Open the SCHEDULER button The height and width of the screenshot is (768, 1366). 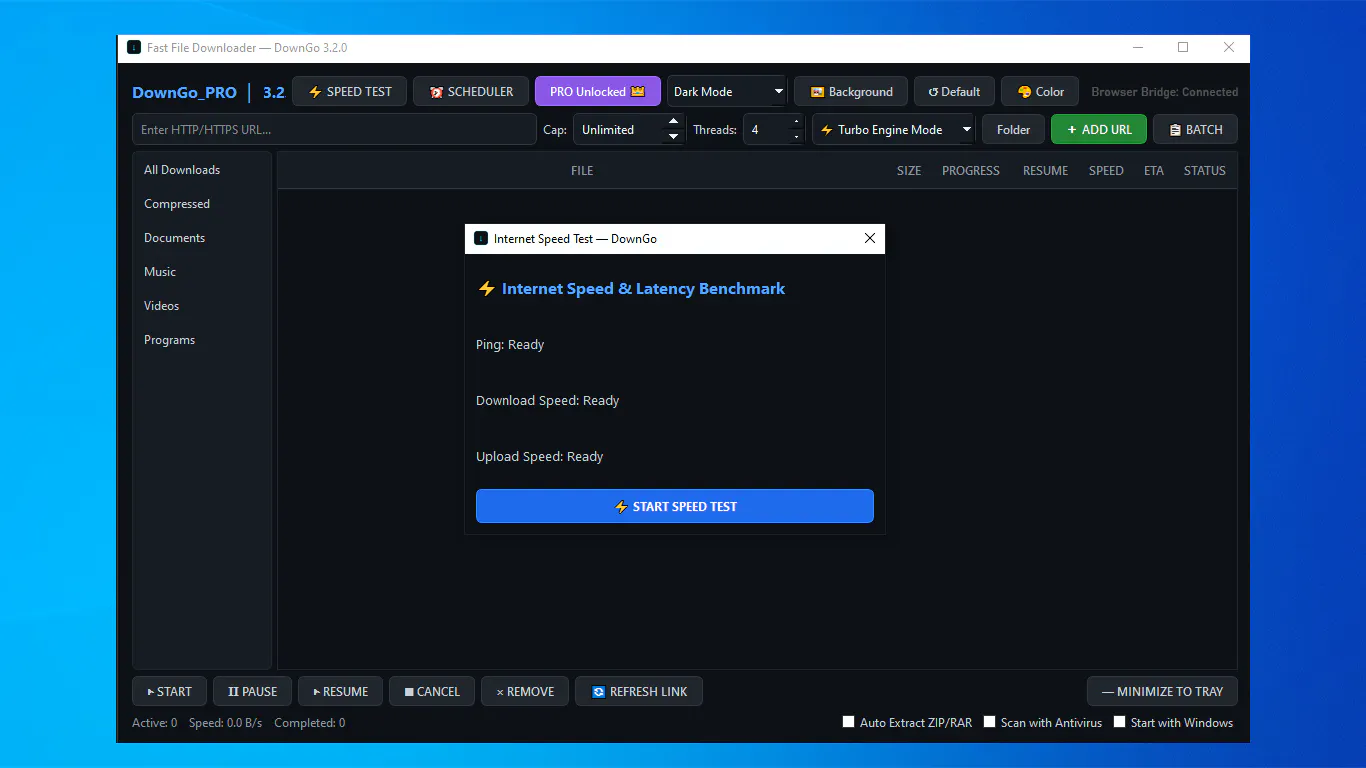click(x=471, y=91)
